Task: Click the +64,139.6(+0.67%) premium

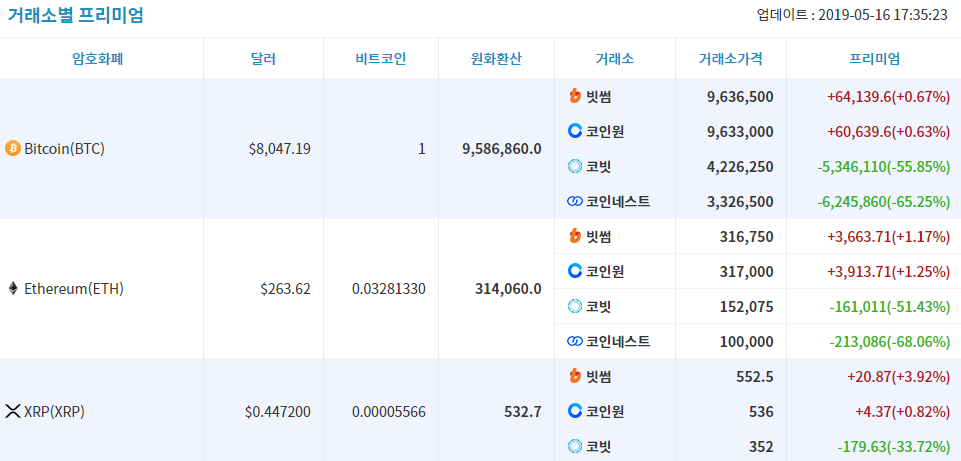Action: [x=888, y=97]
